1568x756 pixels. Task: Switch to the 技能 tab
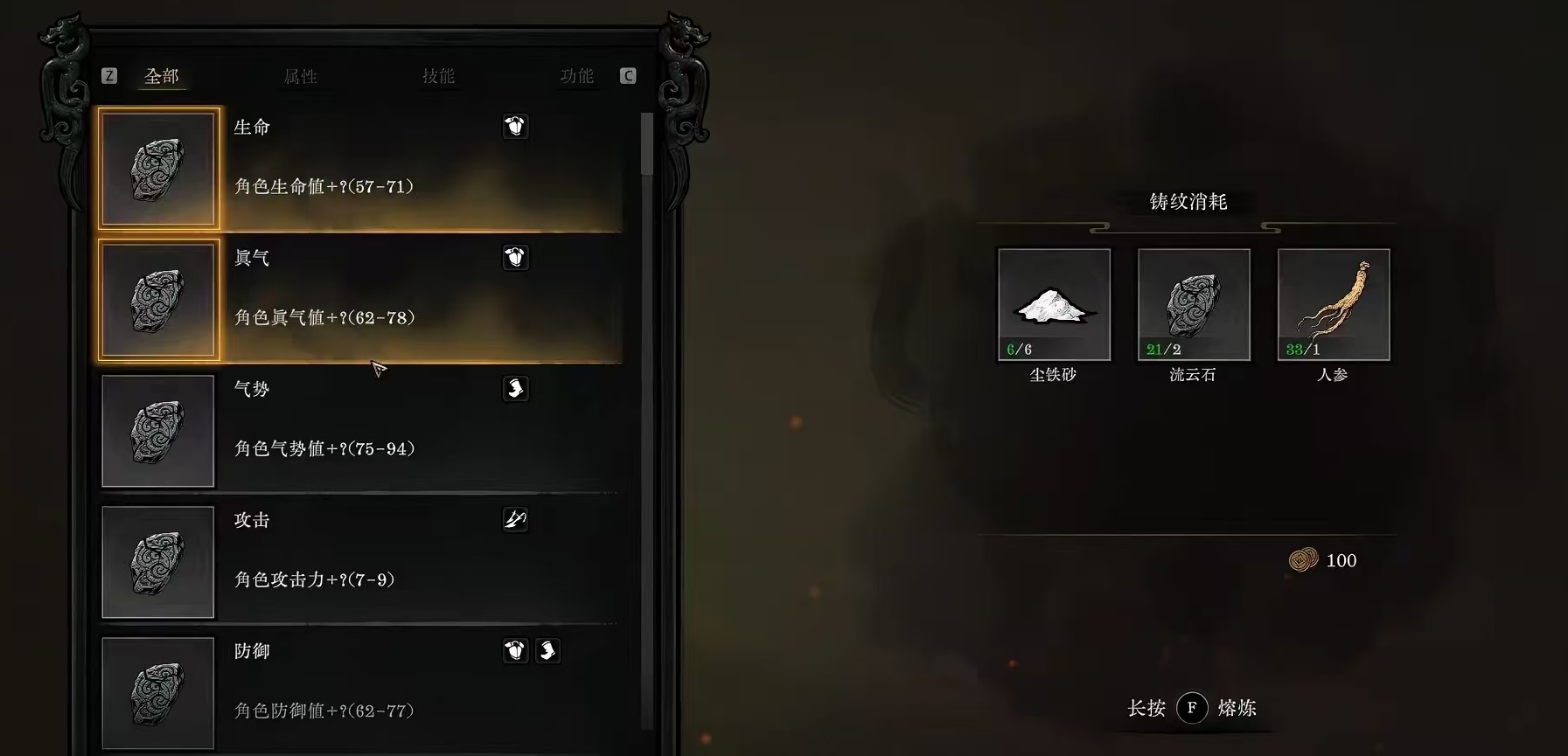(x=438, y=76)
